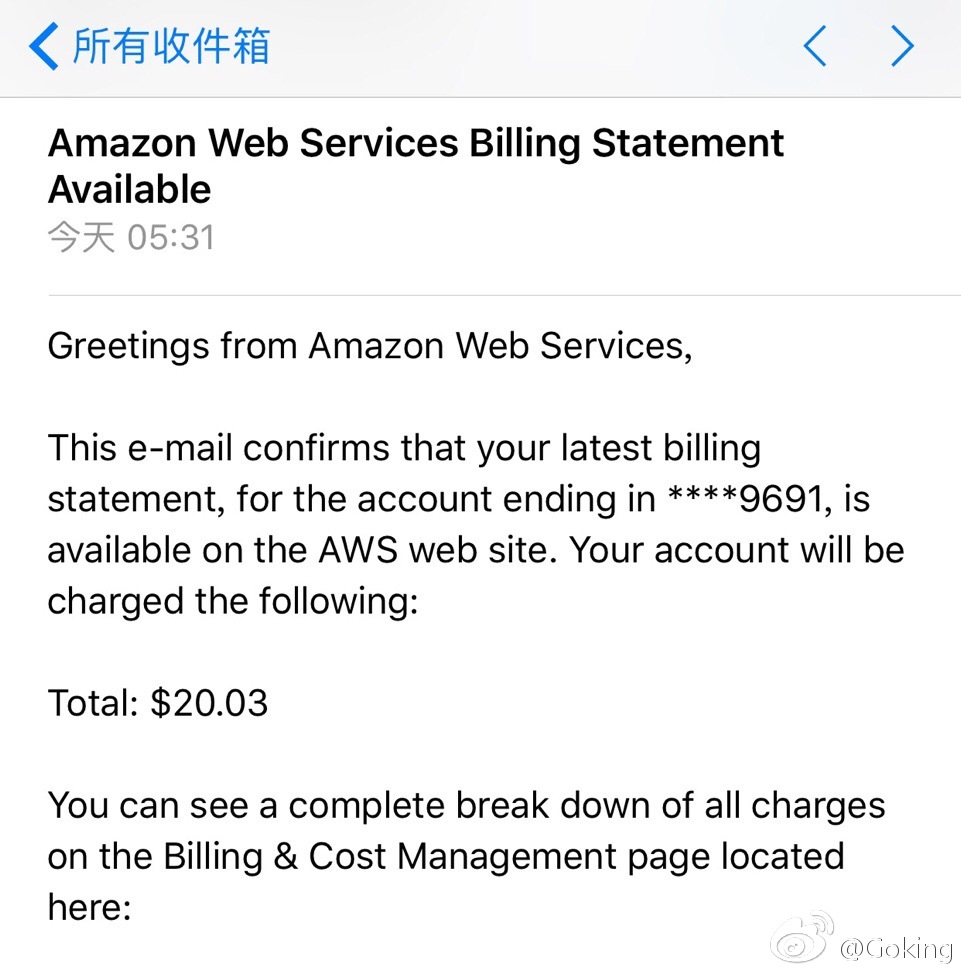Open the next message with right arrow

[902, 46]
